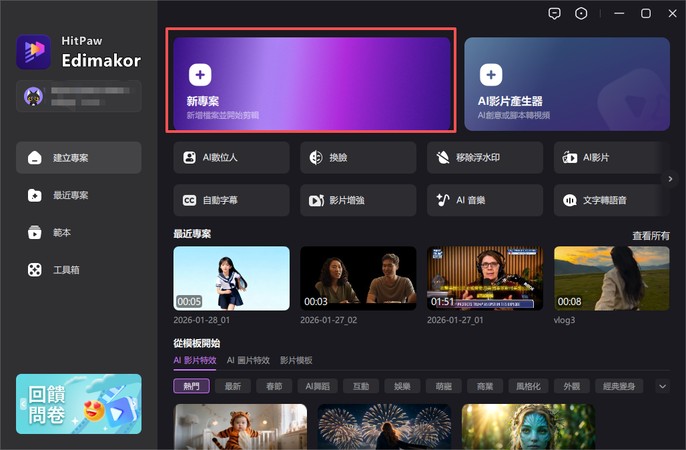Create a 新專案 new project
Image resolution: width=686 pixels, height=450 pixels.
[312, 84]
